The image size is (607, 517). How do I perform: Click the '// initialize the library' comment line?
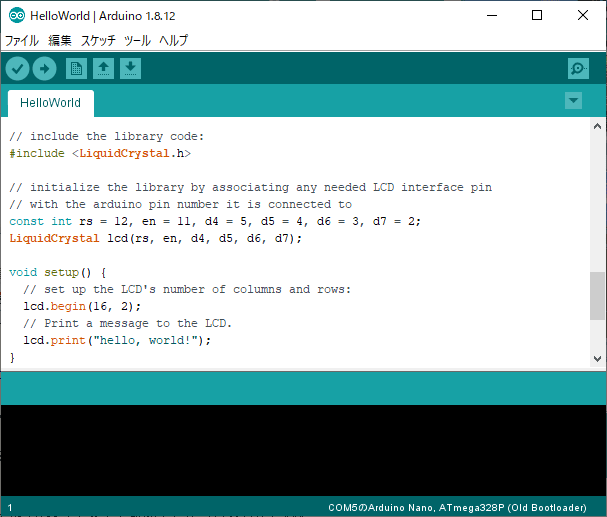251,188
